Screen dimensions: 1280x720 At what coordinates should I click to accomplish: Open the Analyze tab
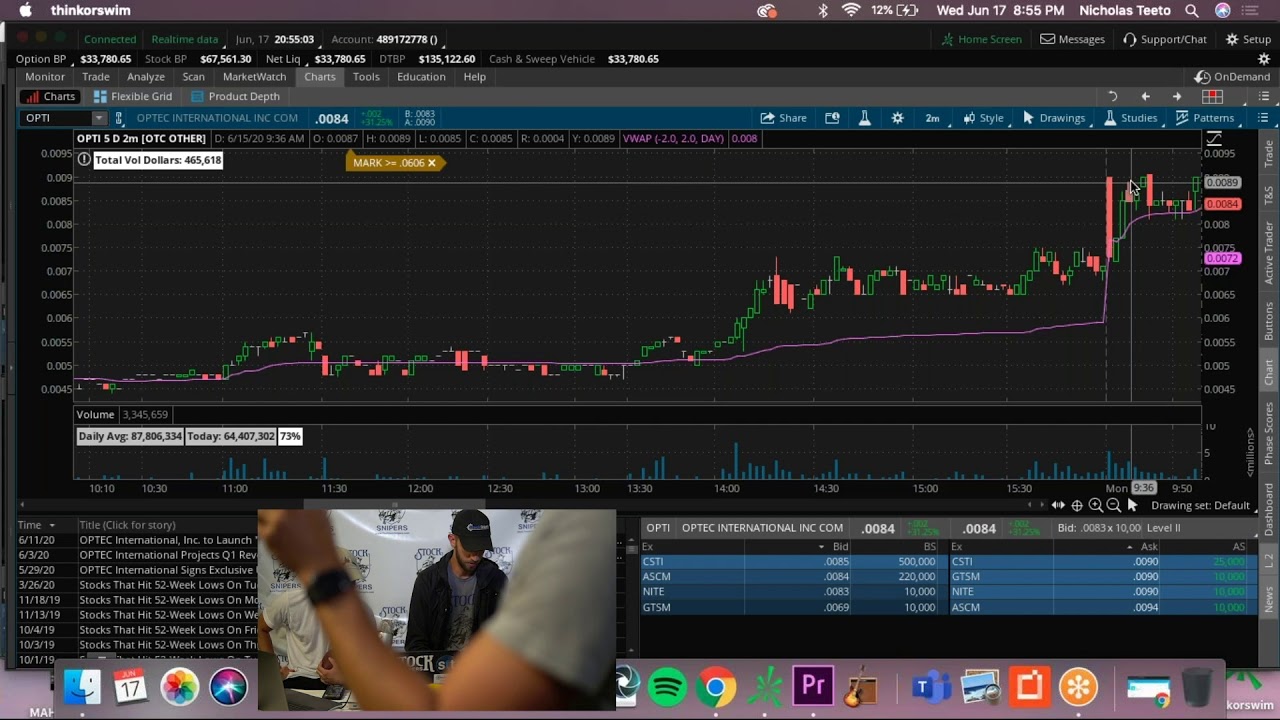click(146, 77)
